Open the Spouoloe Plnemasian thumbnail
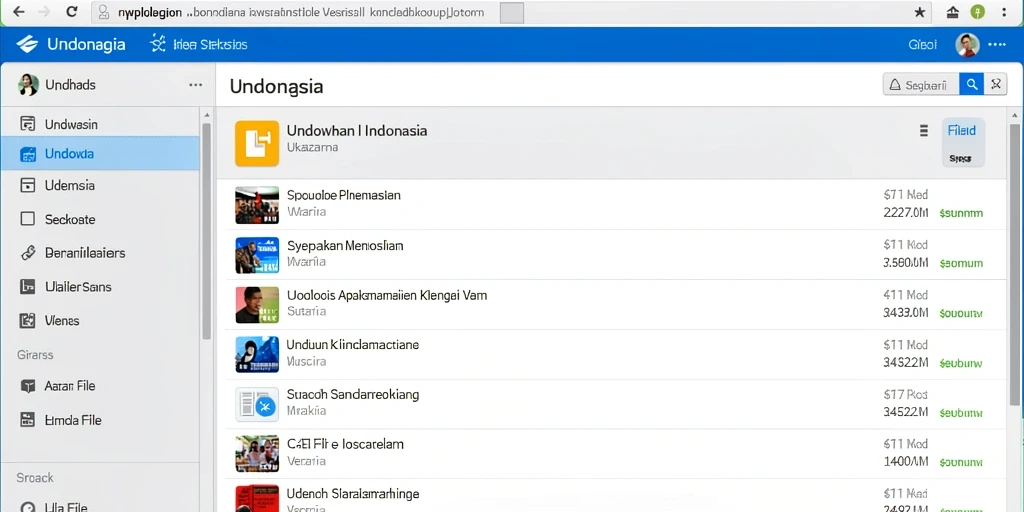 257,204
